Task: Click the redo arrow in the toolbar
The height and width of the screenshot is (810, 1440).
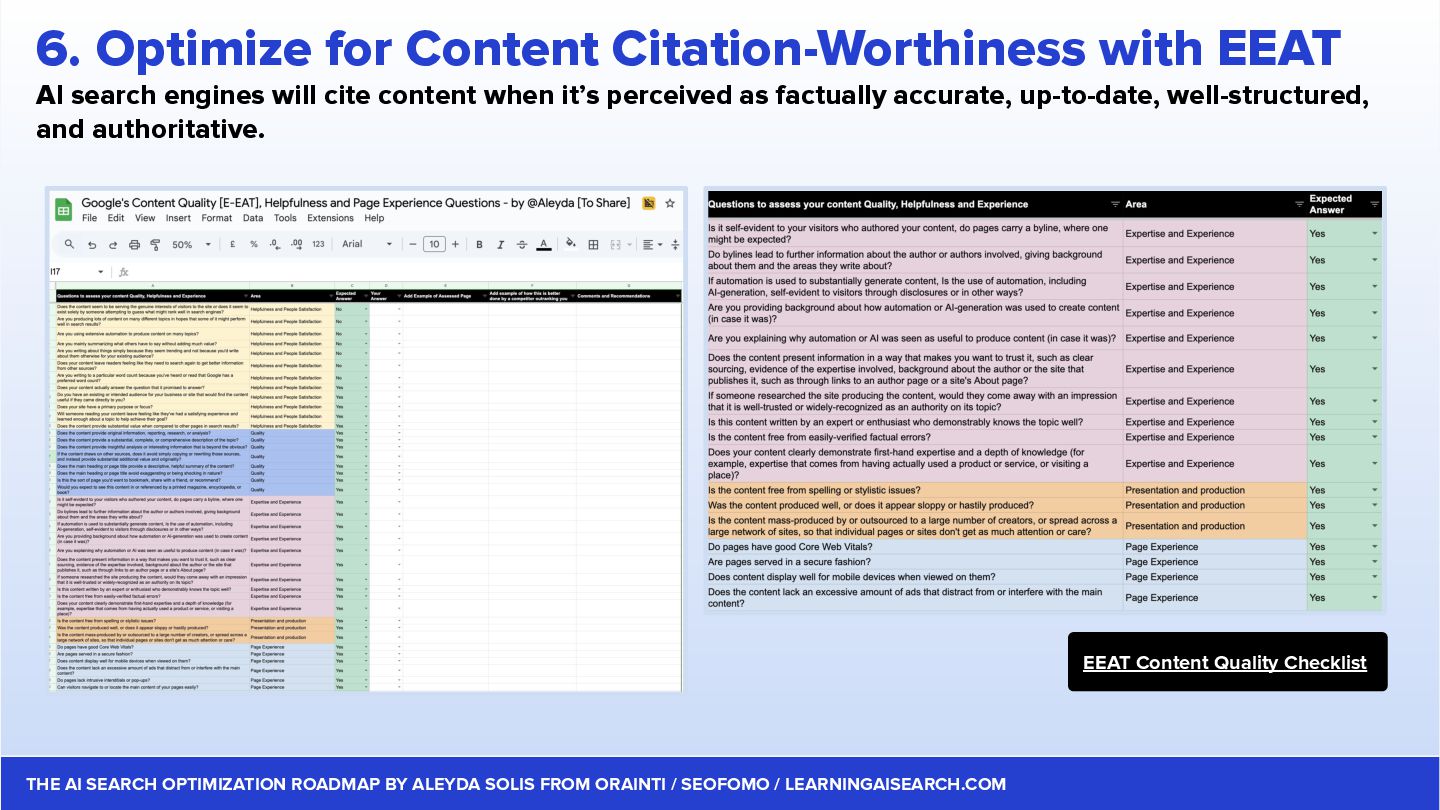Action: point(113,245)
